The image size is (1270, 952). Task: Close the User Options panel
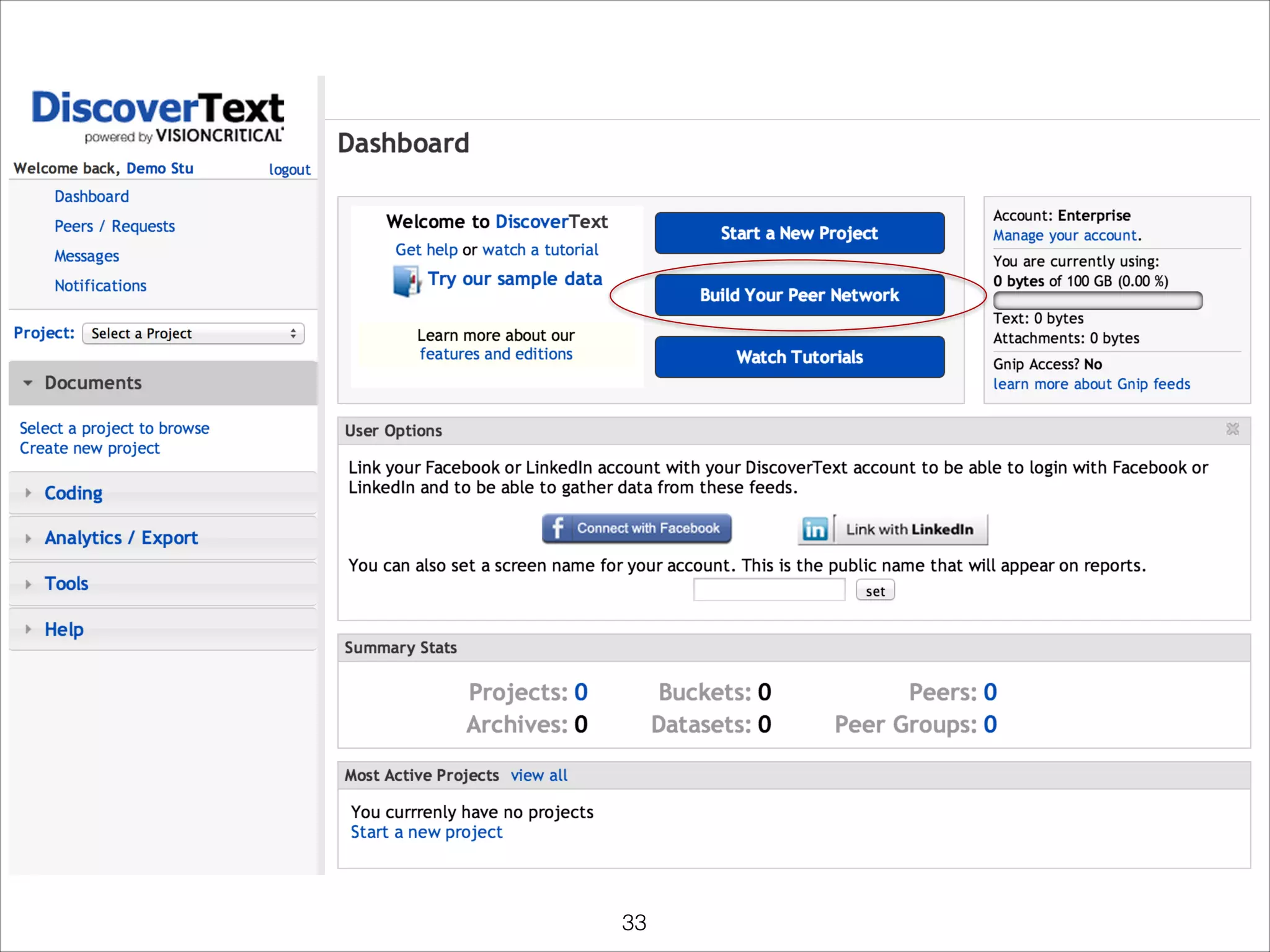pyautogui.click(x=1232, y=429)
